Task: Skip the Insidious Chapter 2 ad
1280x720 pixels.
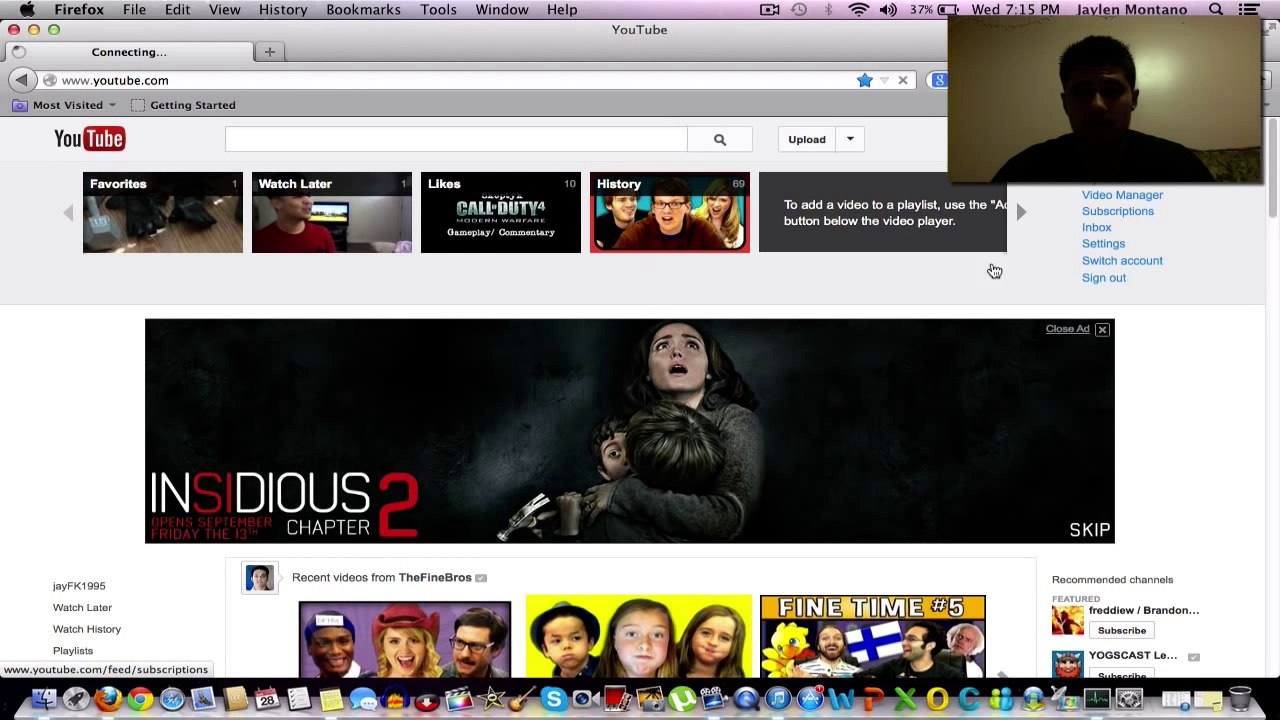Action: [1090, 530]
